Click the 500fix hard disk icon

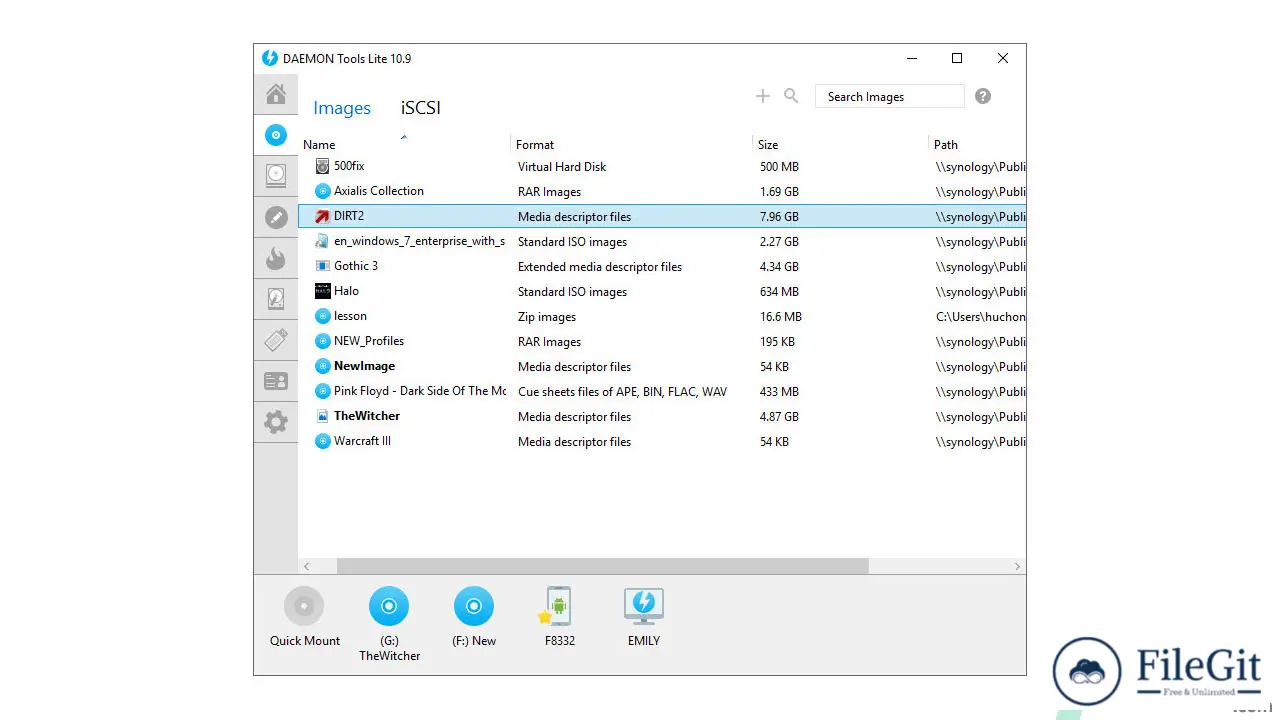click(x=322, y=166)
